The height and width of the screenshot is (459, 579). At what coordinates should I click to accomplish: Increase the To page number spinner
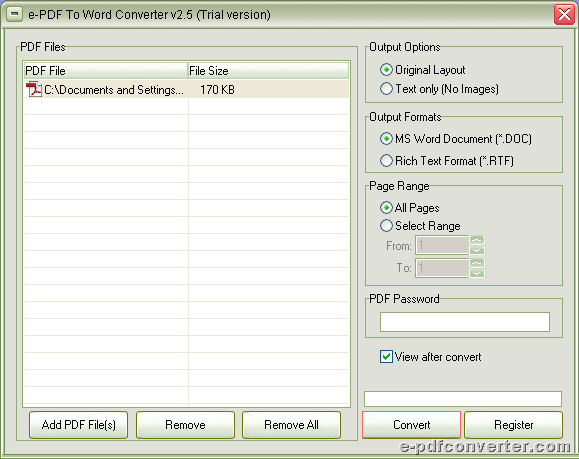477,263
